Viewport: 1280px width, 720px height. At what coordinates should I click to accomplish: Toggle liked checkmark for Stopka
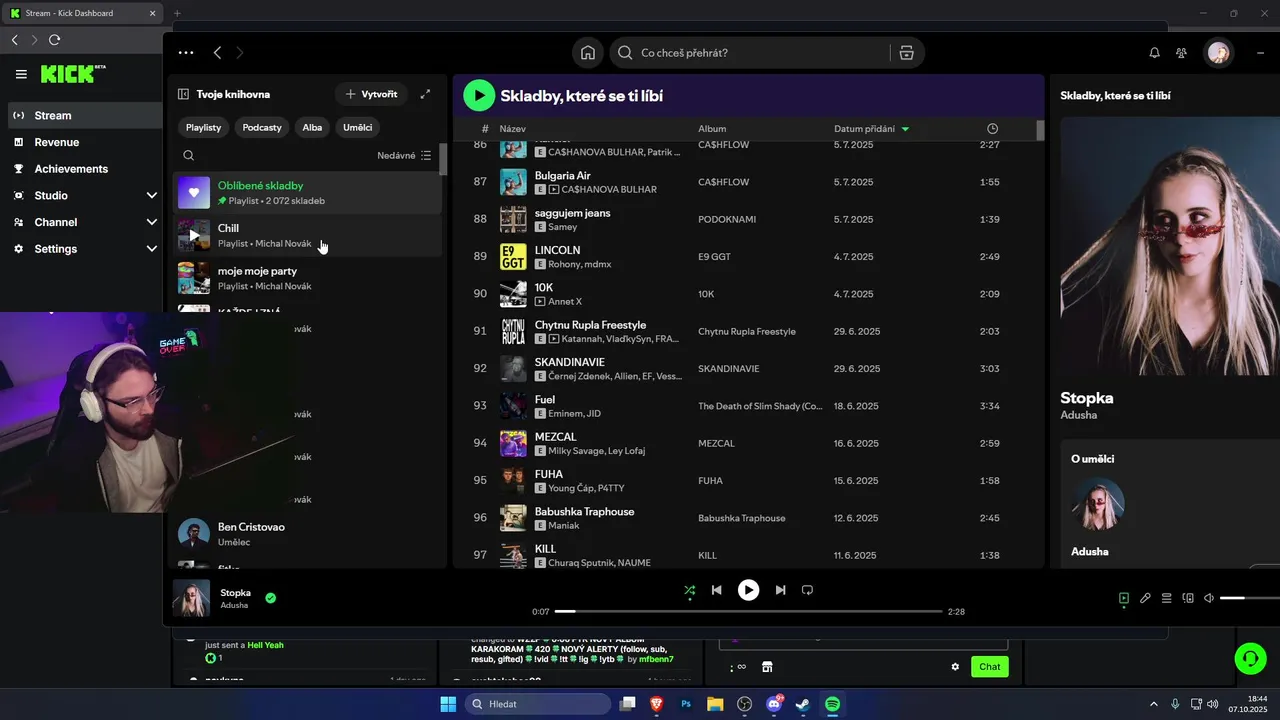270,598
